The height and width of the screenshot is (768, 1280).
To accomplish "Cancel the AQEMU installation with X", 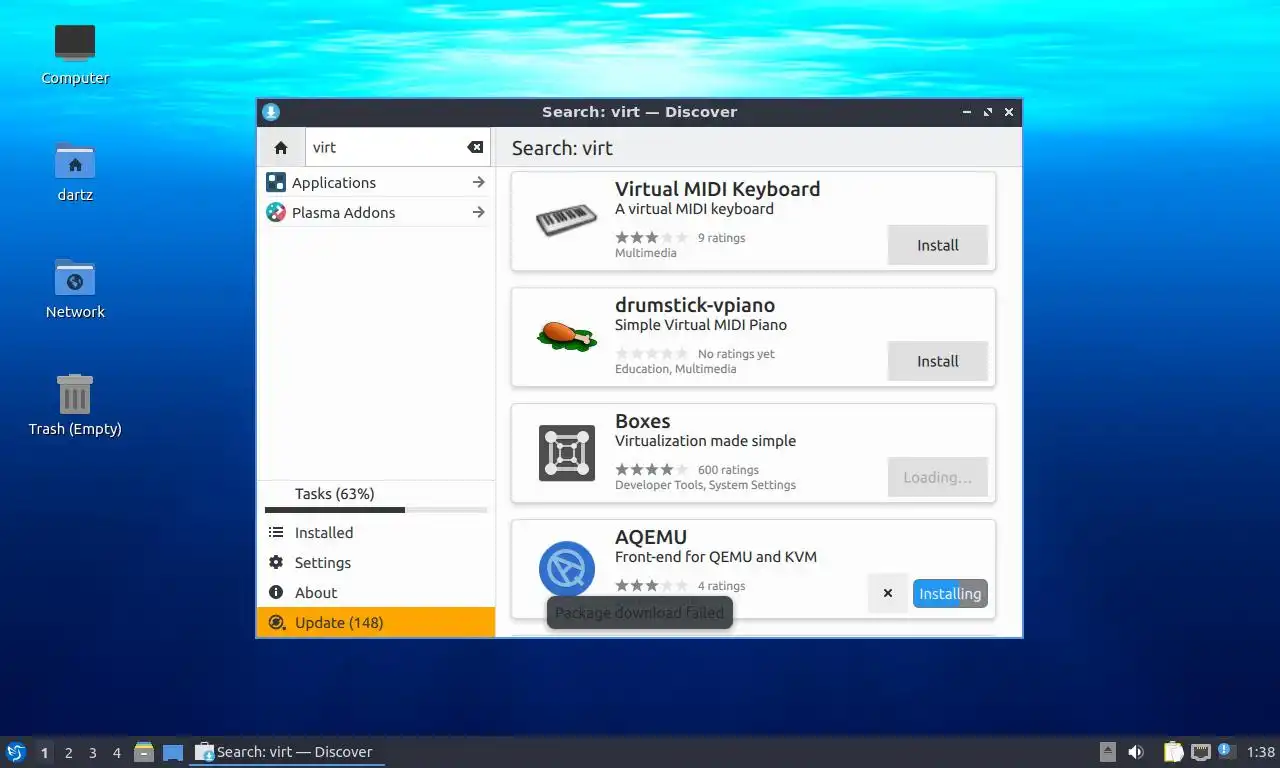I will [888, 593].
